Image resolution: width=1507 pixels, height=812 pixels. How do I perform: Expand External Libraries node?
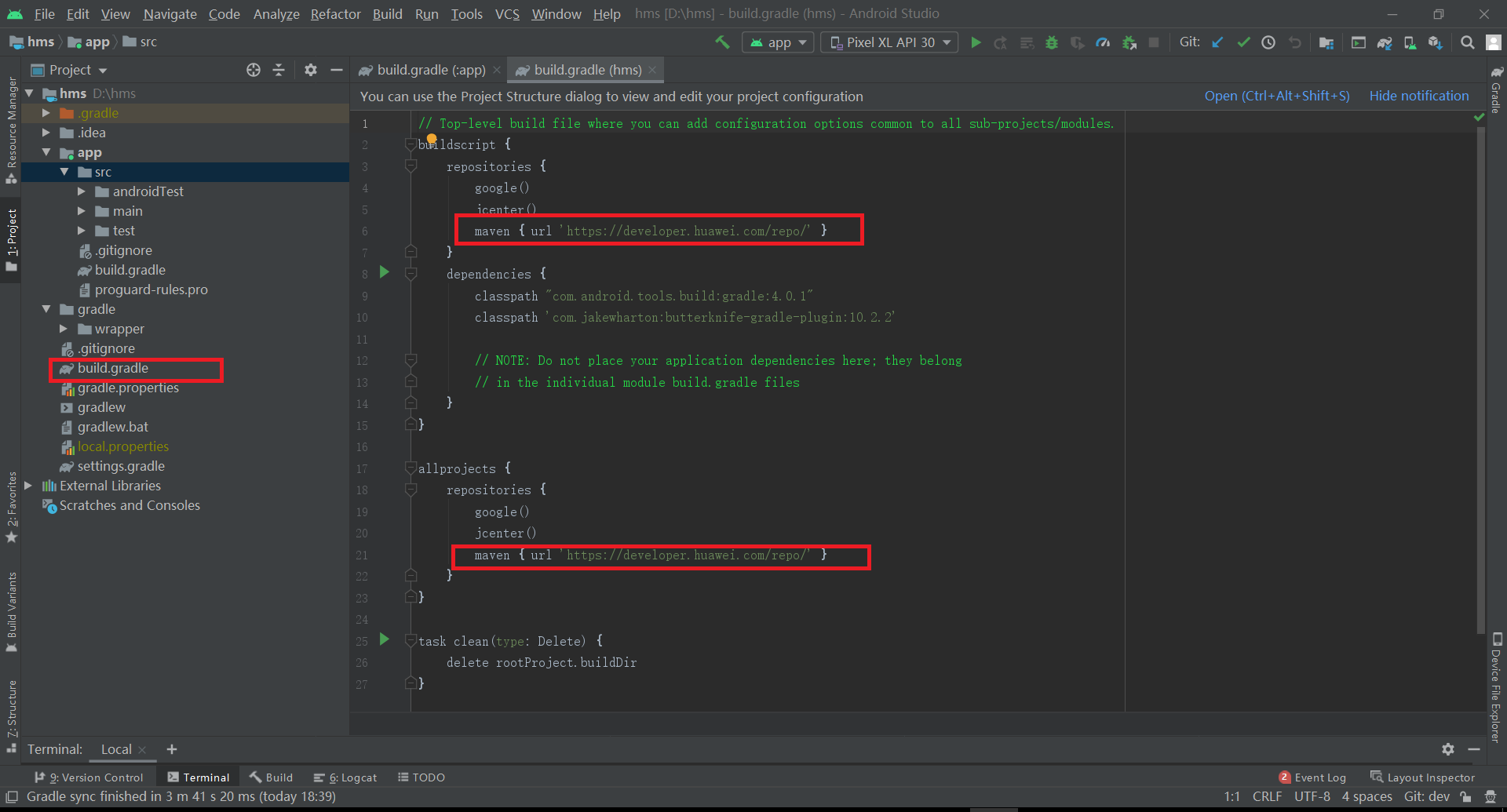pyautogui.click(x=29, y=486)
